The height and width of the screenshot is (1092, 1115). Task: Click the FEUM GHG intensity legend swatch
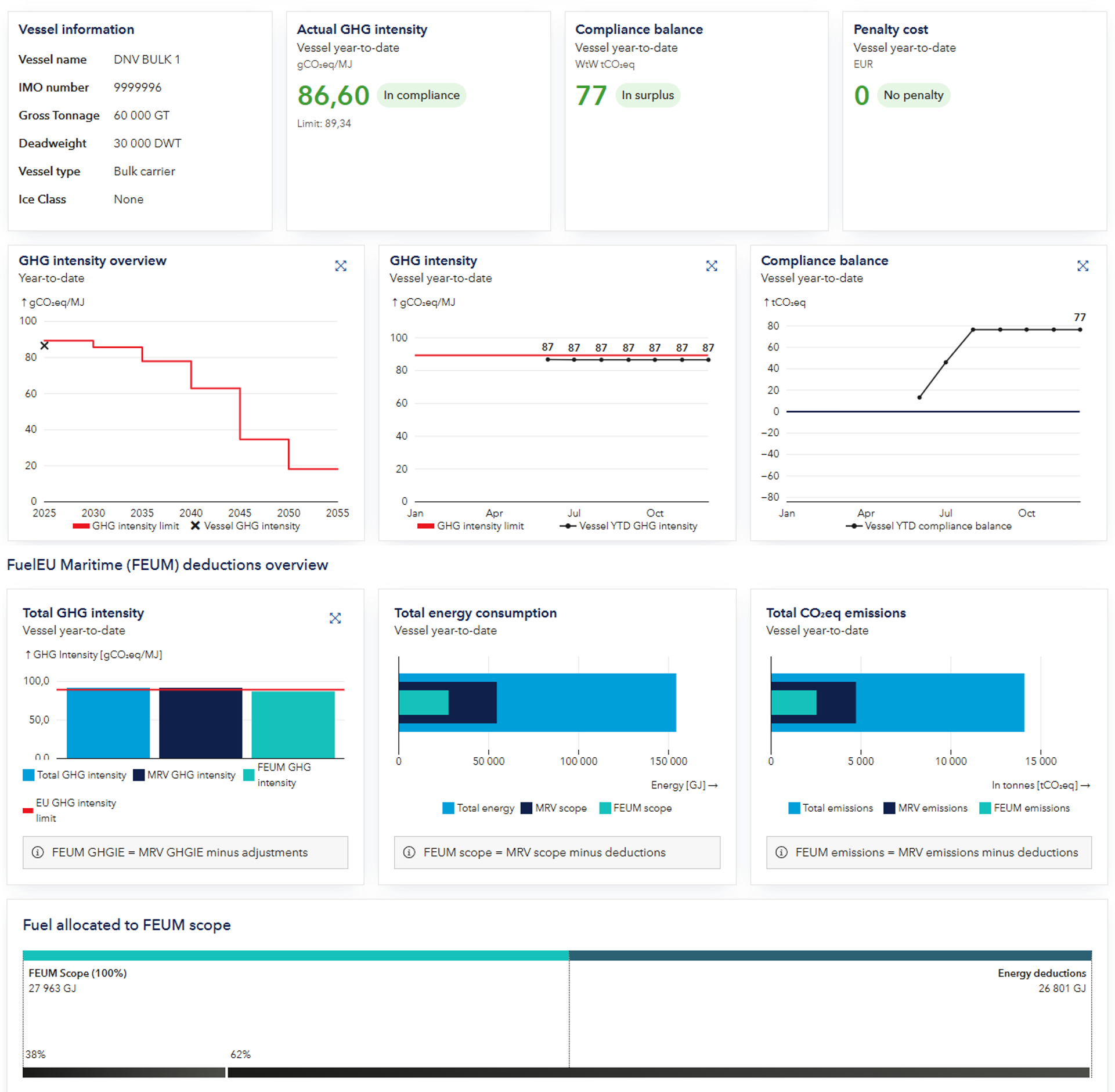click(249, 775)
